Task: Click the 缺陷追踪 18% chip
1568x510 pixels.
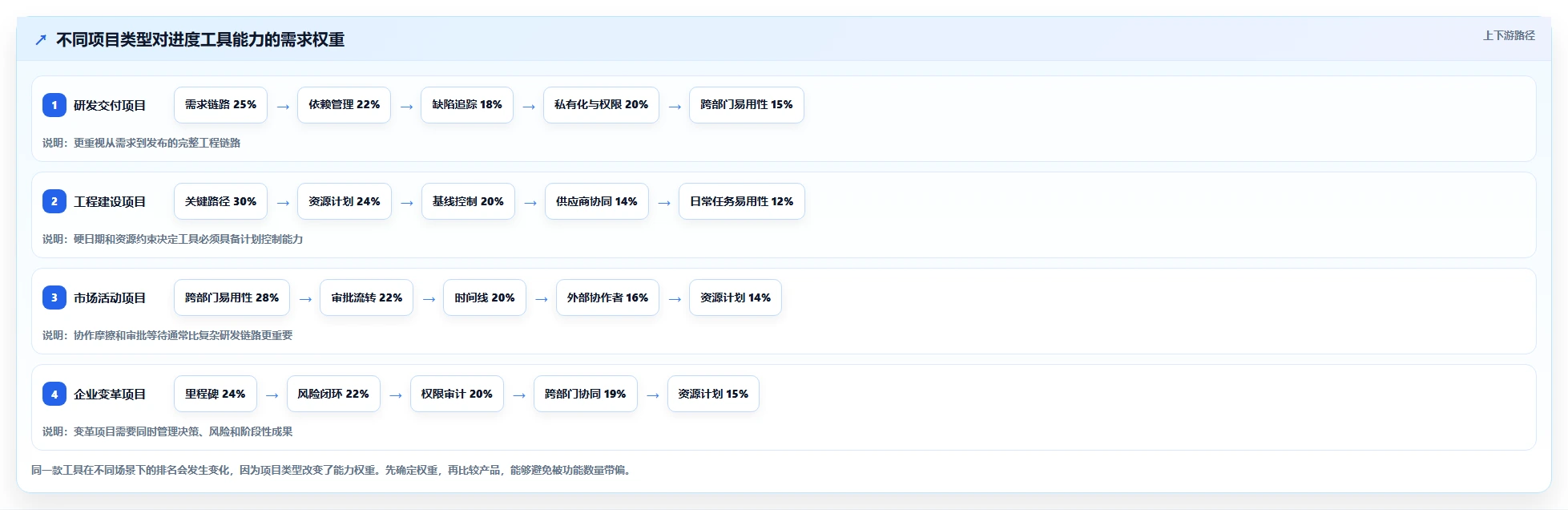Action: tap(467, 105)
